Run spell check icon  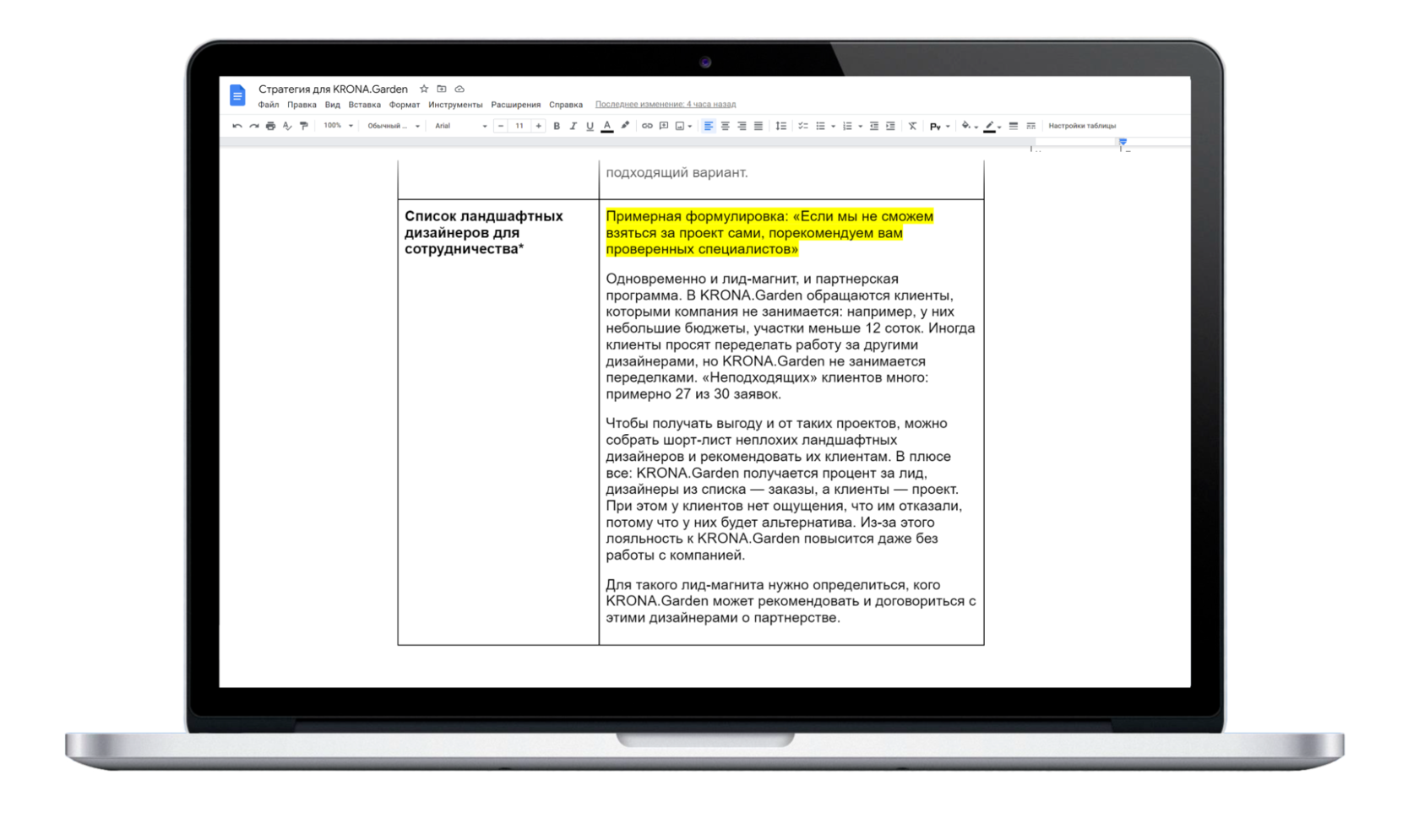coord(287,126)
